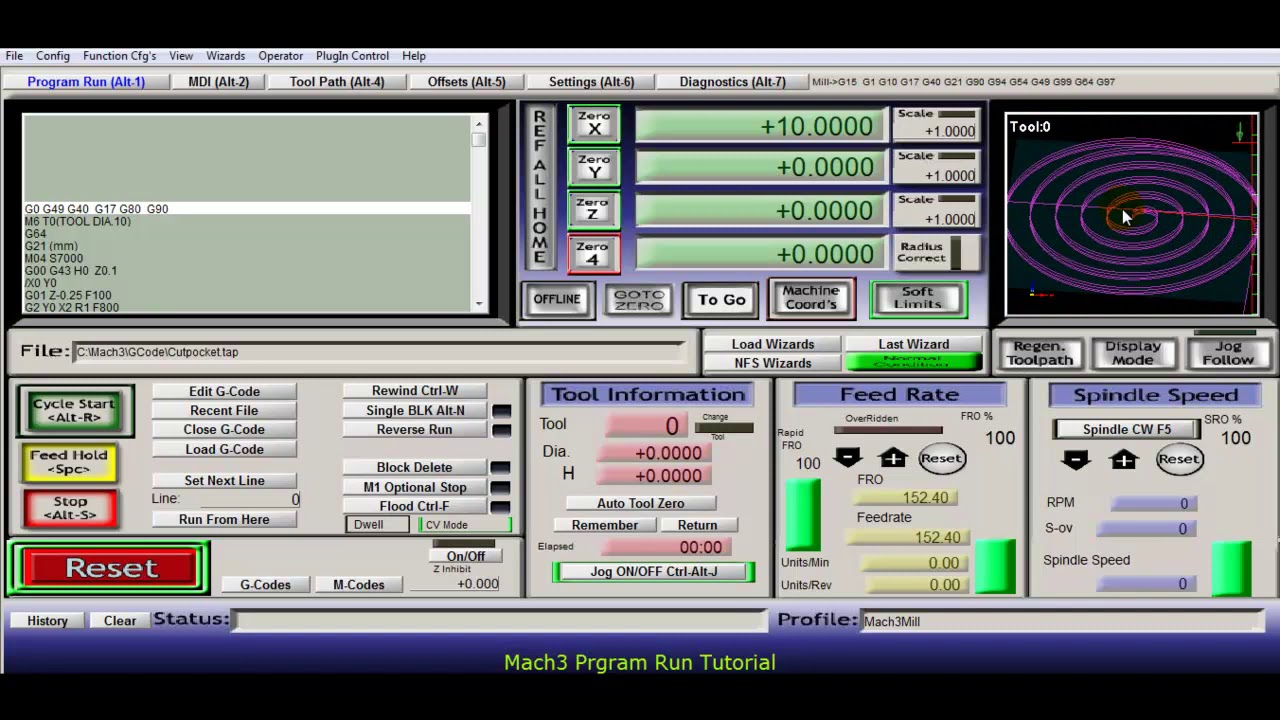Screen dimensions: 1280x720
Task: Zero the Z axis
Action: point(594,210)
